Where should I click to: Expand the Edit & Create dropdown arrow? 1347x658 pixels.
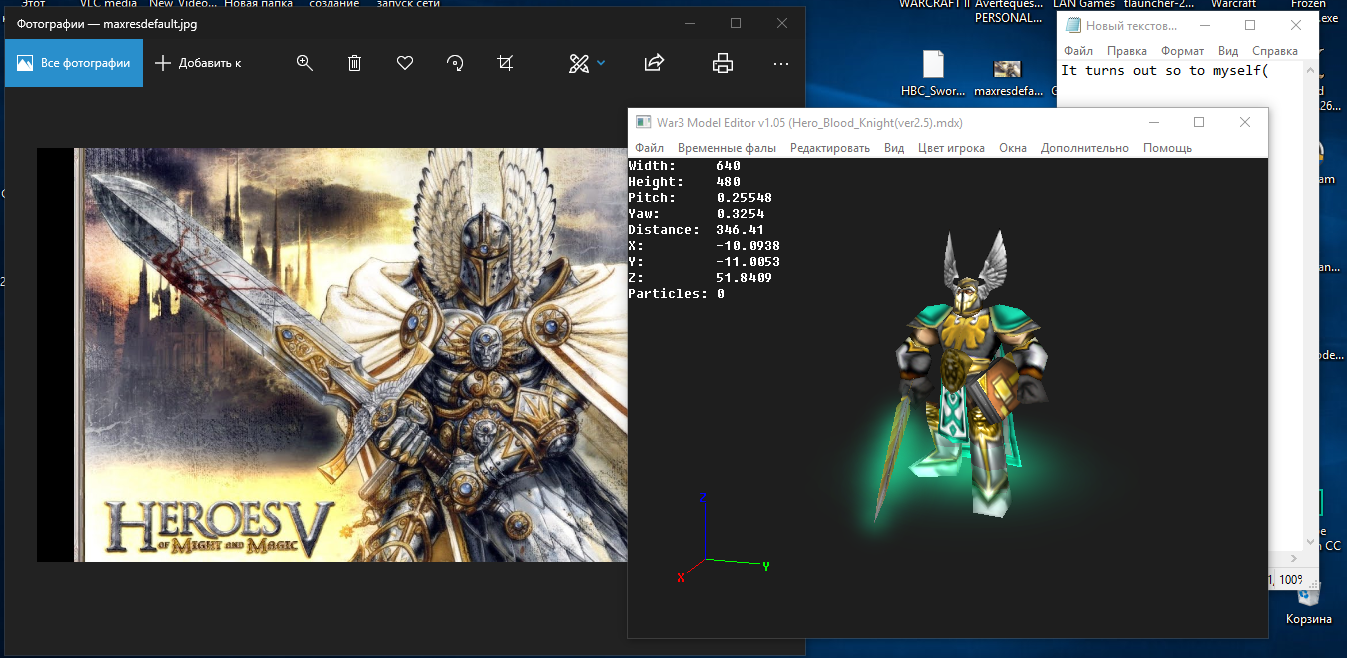[x=601, y=63]
